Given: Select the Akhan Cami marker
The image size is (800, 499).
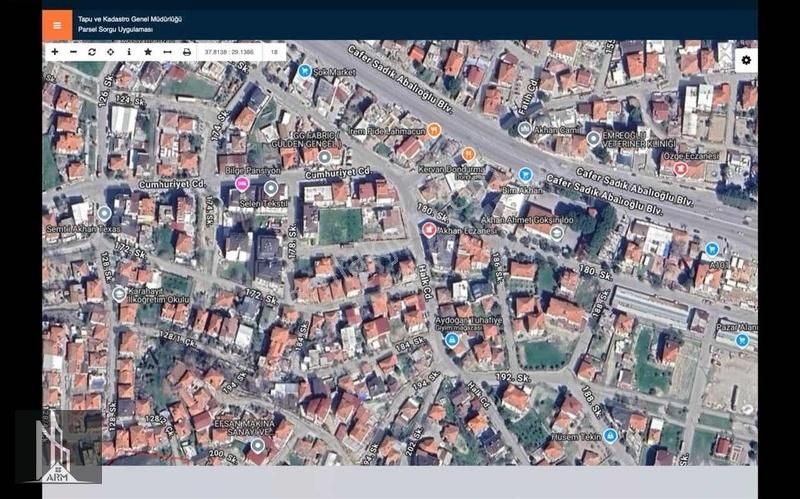Looking at the screenshot, I should [x=524, y=129].
